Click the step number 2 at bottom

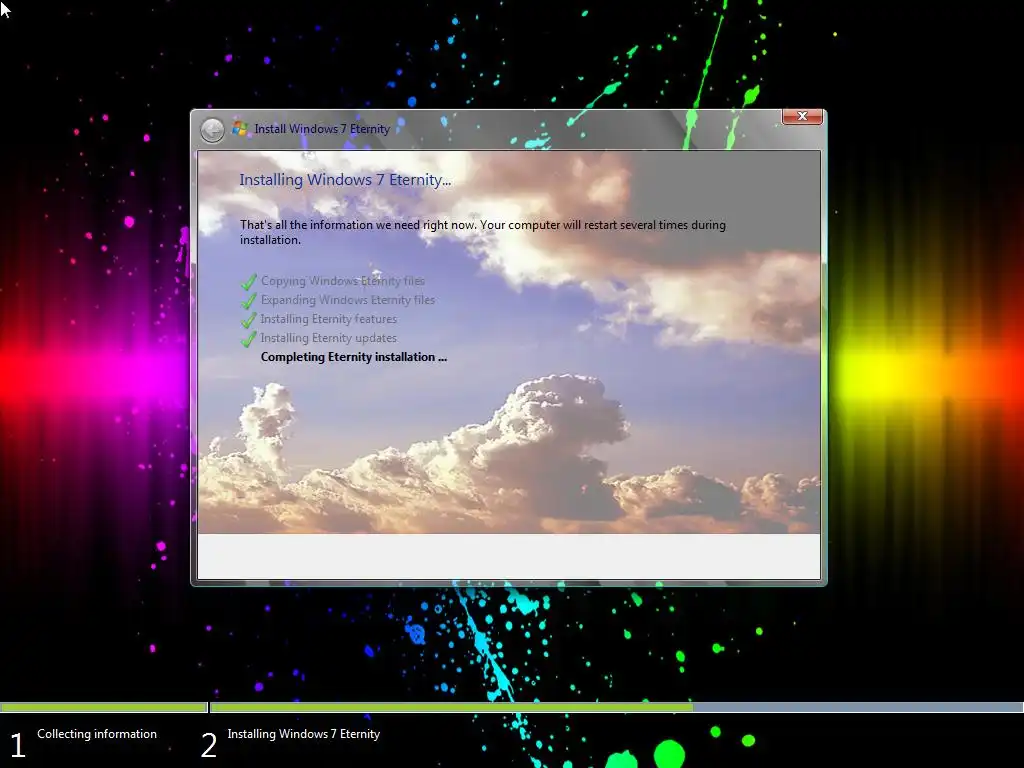pyautogui.click(x=208, y=745)
